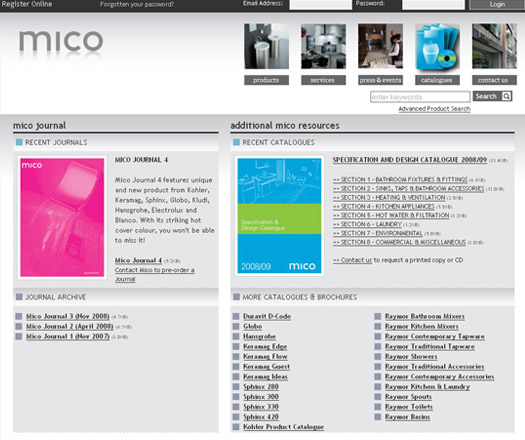The image size is (525, 440).
Task: Open the products image thumbnail
Action: point(267,46)
